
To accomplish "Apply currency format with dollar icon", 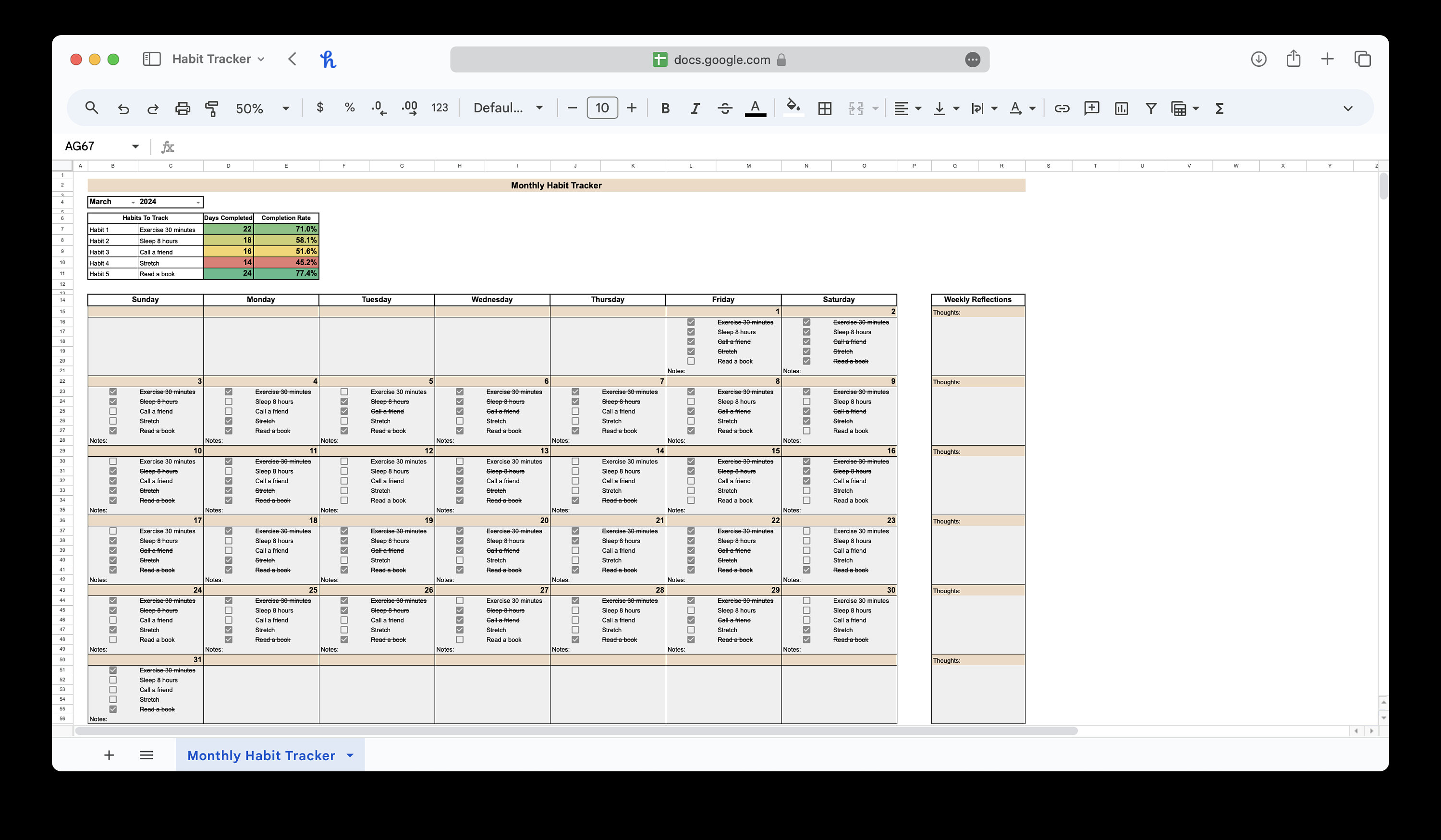I will [320, 108].
